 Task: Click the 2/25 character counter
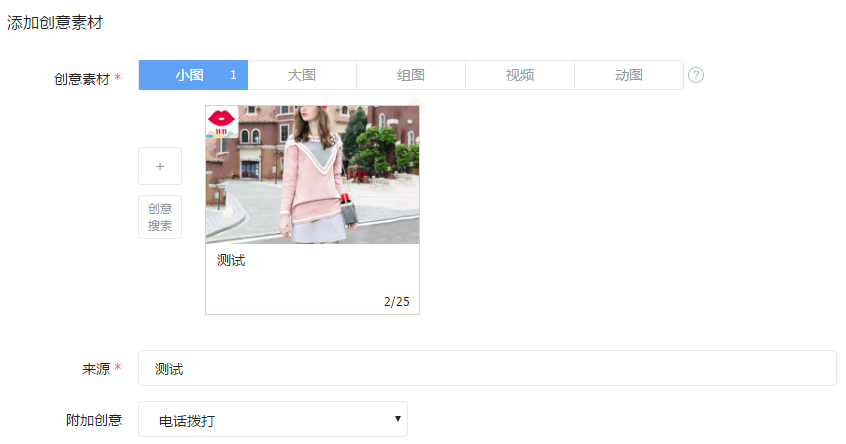(x=396, y=301)
